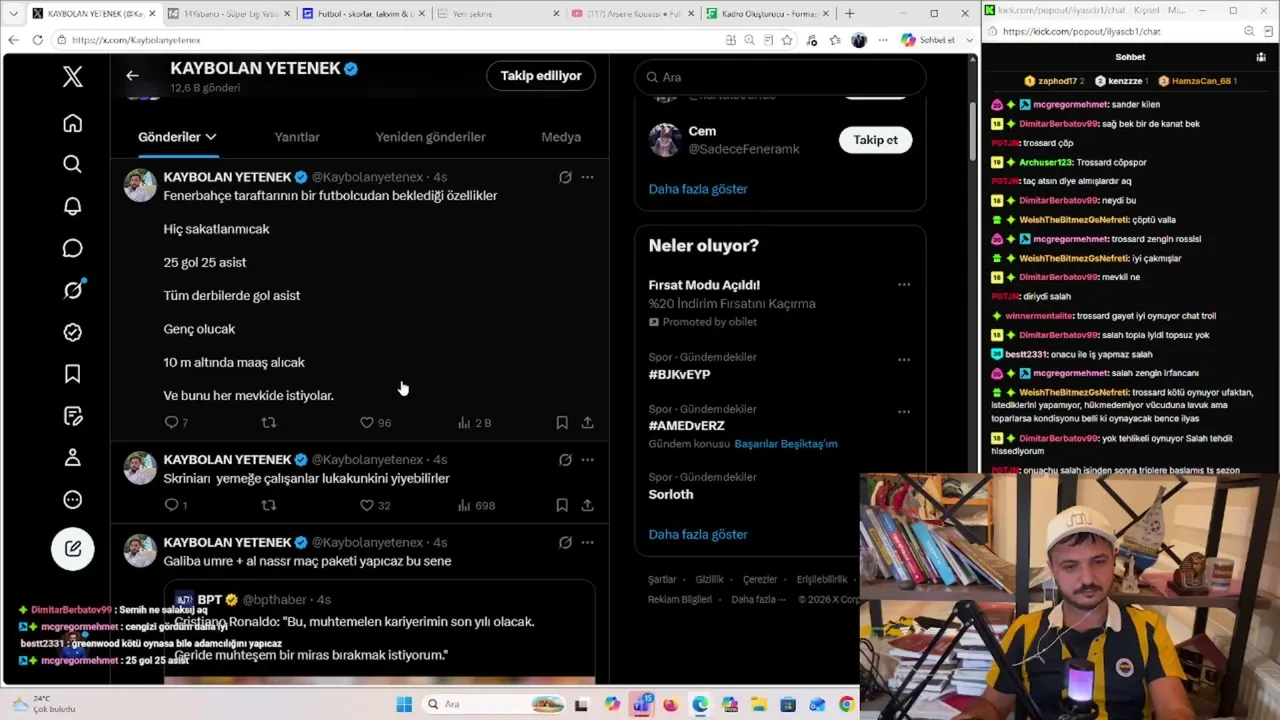The height and width of the screenshot is (720, 1280).
Task: Open Grok icon on Fenerbahçe taraftarının post
Action: [x=565, y=177]
